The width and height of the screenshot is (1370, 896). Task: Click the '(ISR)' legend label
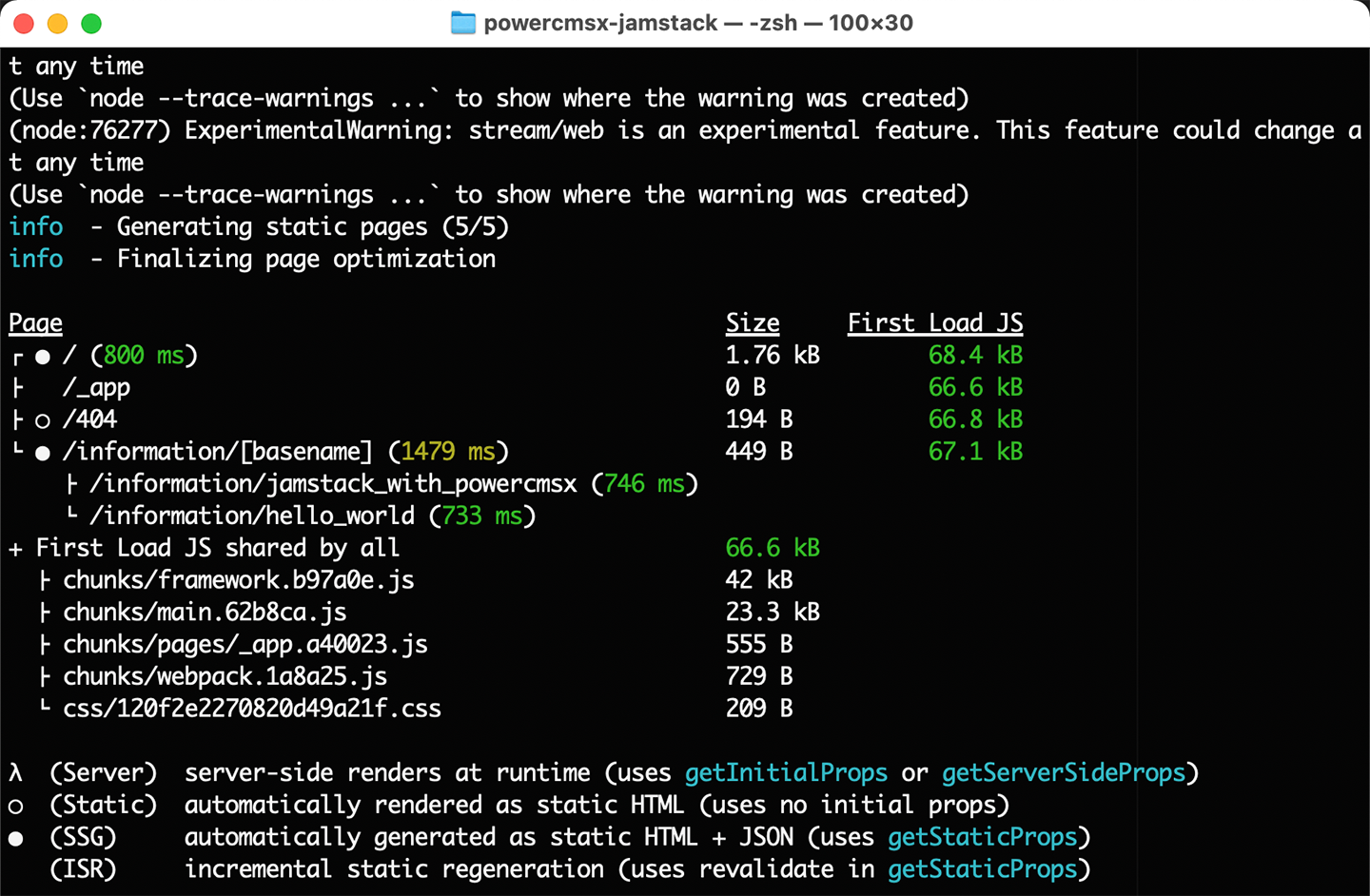tap(84, 869)
